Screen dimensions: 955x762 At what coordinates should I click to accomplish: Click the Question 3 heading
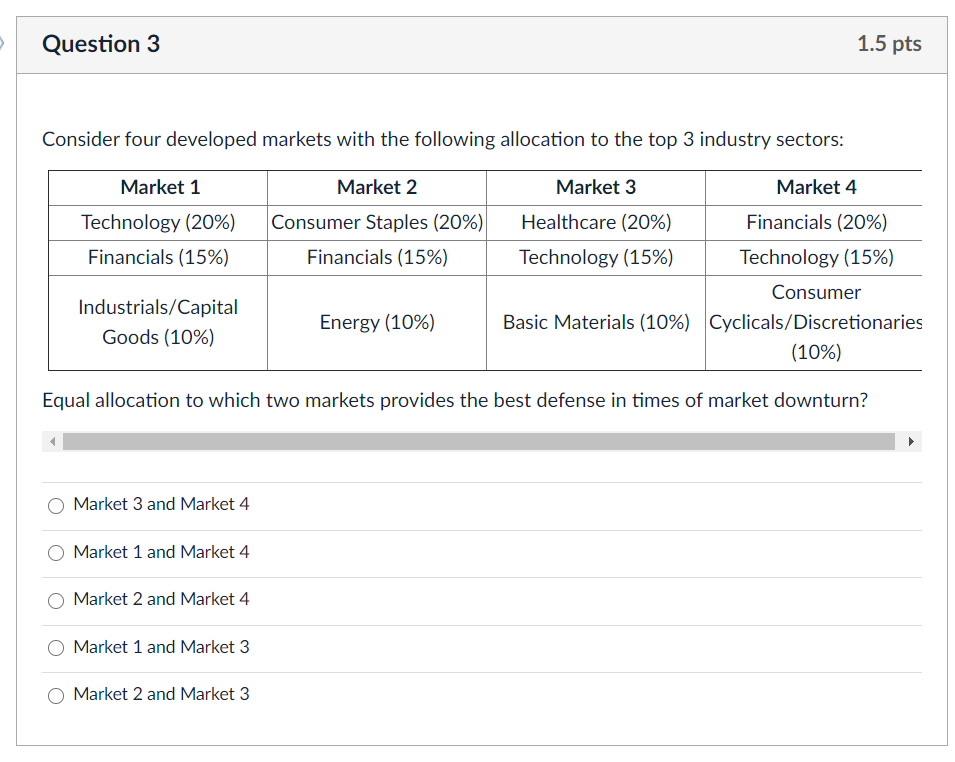pos(101,44)
